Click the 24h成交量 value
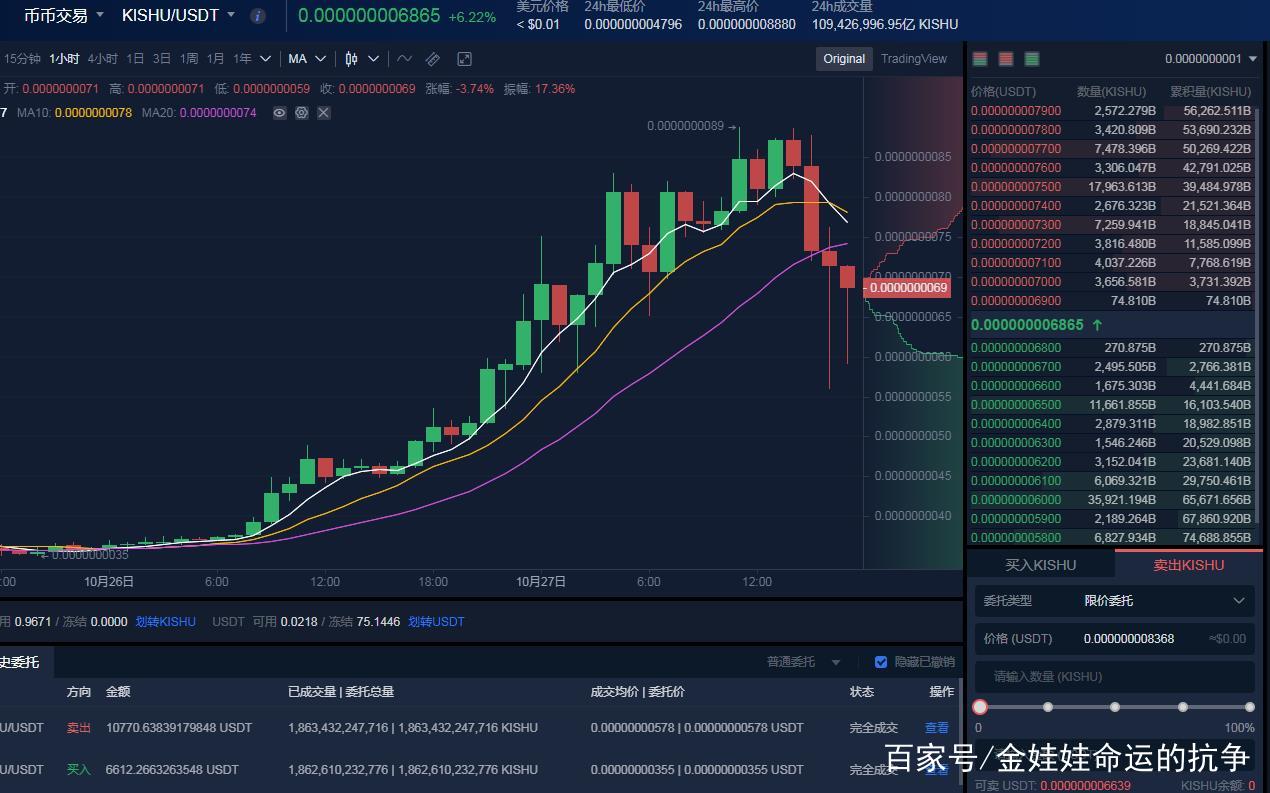This screenshot has width=1270, height=793. [885, 24]
